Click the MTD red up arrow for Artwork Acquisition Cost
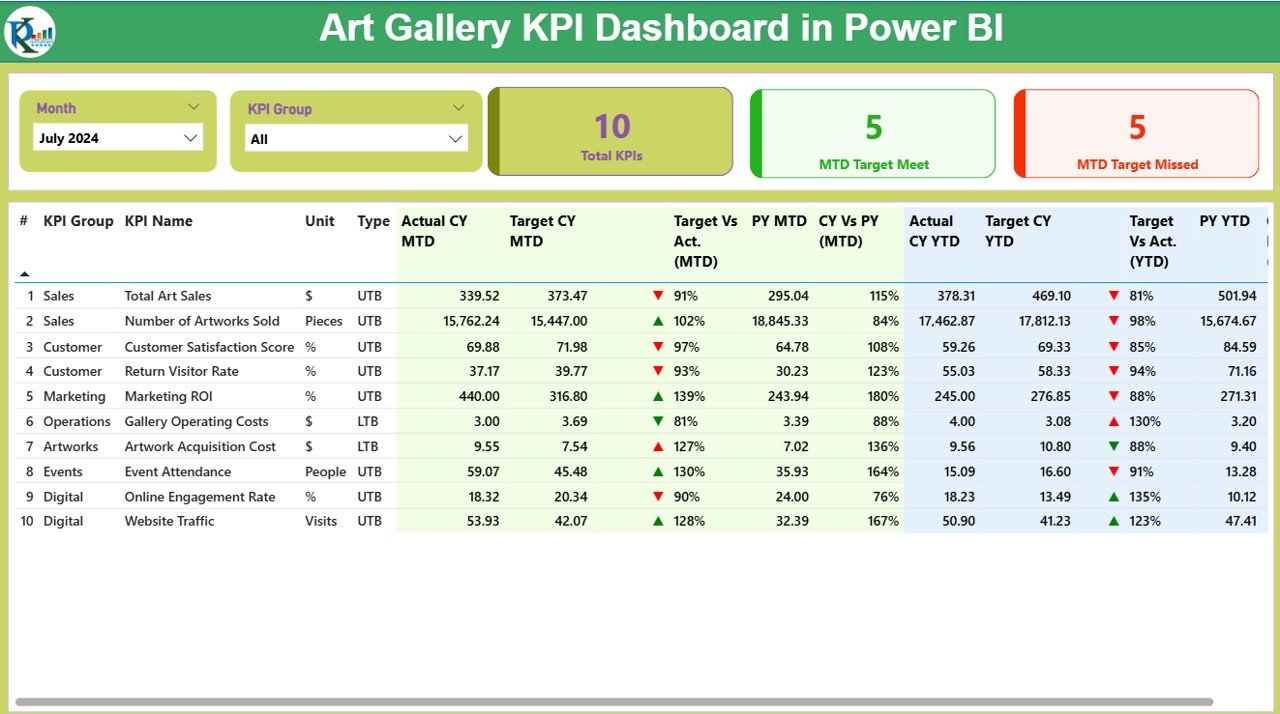The image size is (1280, 714). coord(658,446)
